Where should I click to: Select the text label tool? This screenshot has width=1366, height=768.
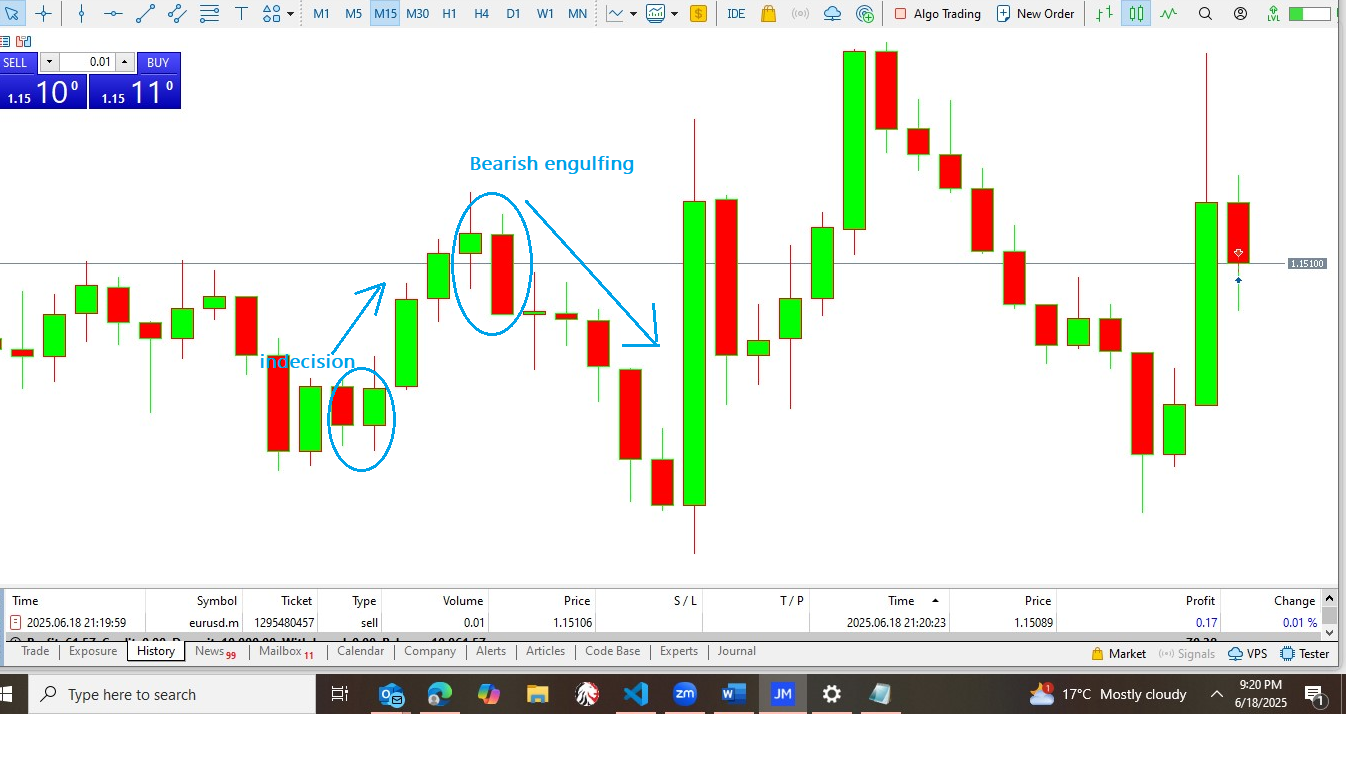[x=241, y=14]
